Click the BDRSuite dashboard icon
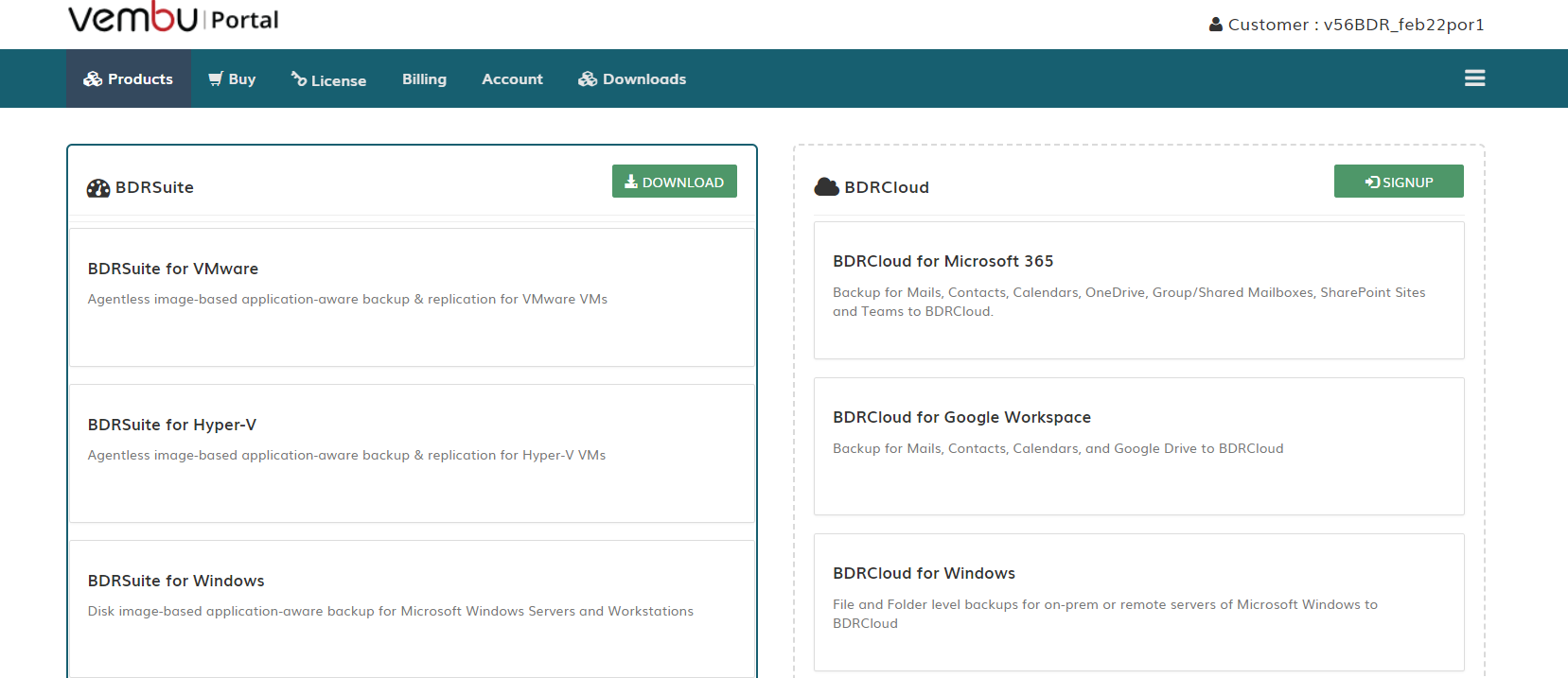This screenshot has height=678, width=1568. [x=98, y=188]
